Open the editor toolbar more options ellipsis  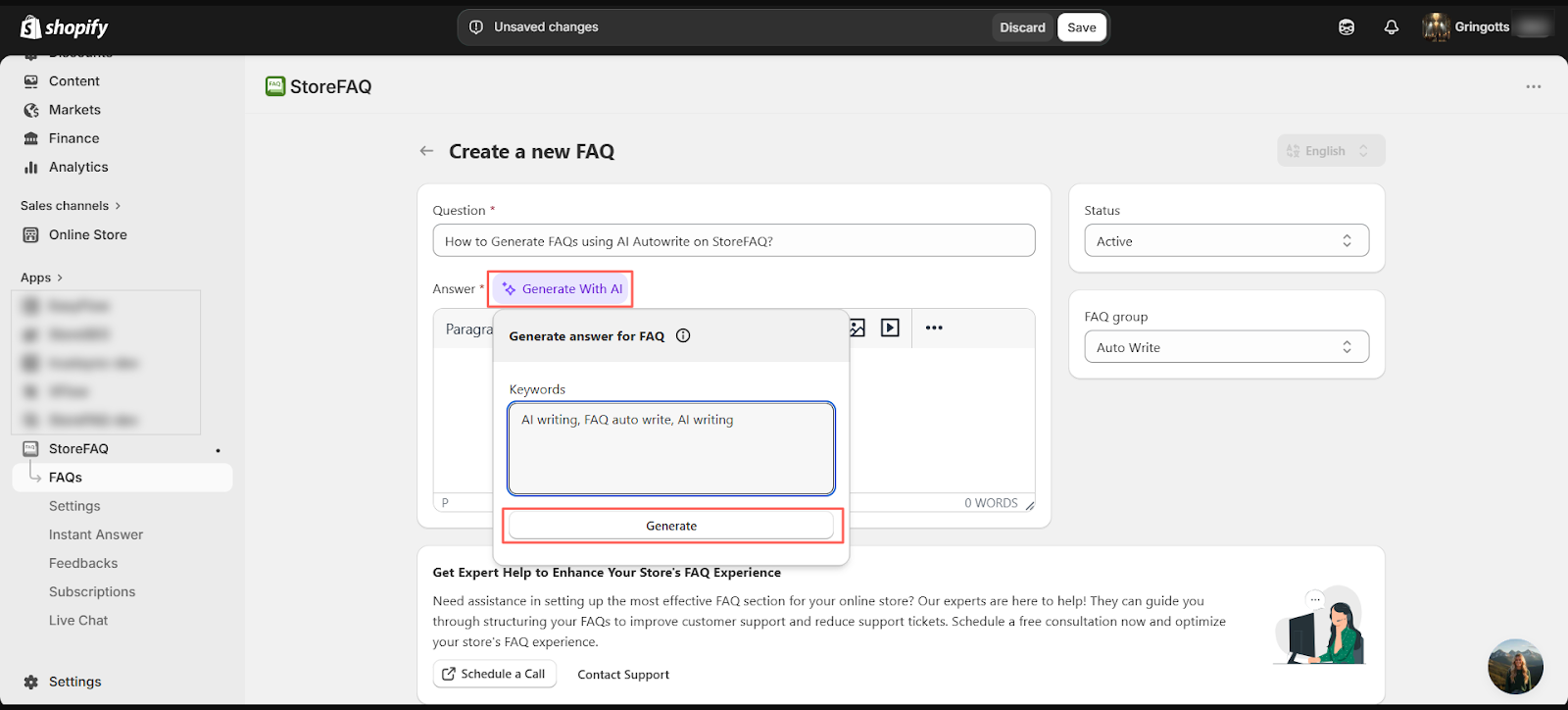[x=934, y=328]
